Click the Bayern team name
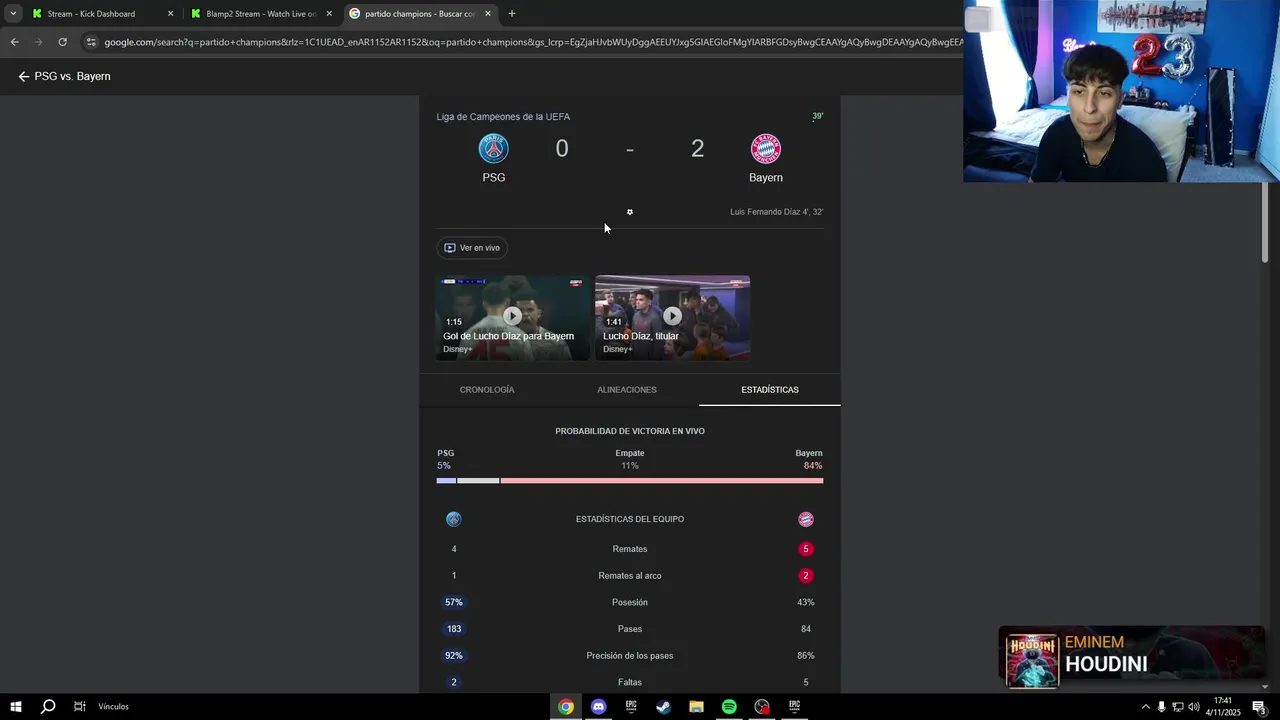This screenshot has height=720, width=1280. (x=766, y=178)
